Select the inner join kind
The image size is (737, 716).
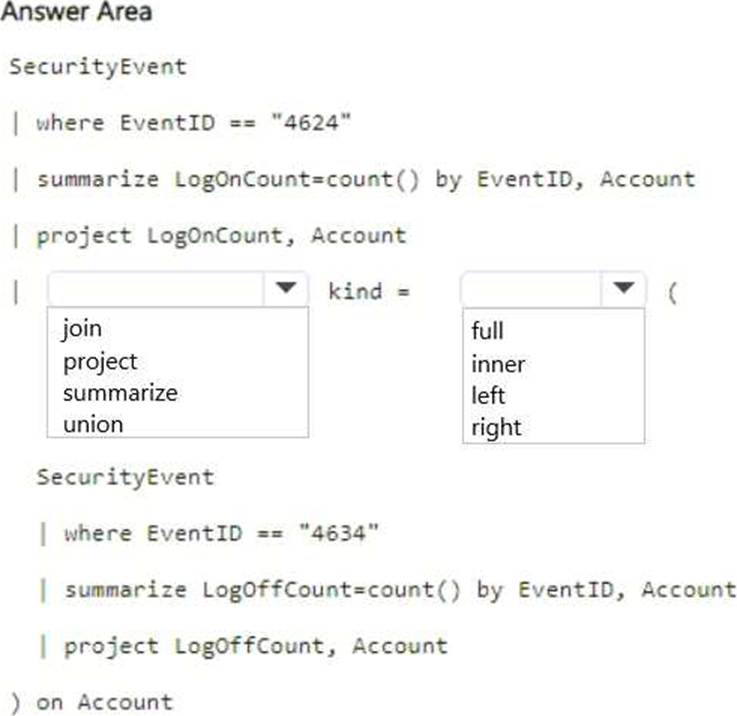click(x=498, y=364)
